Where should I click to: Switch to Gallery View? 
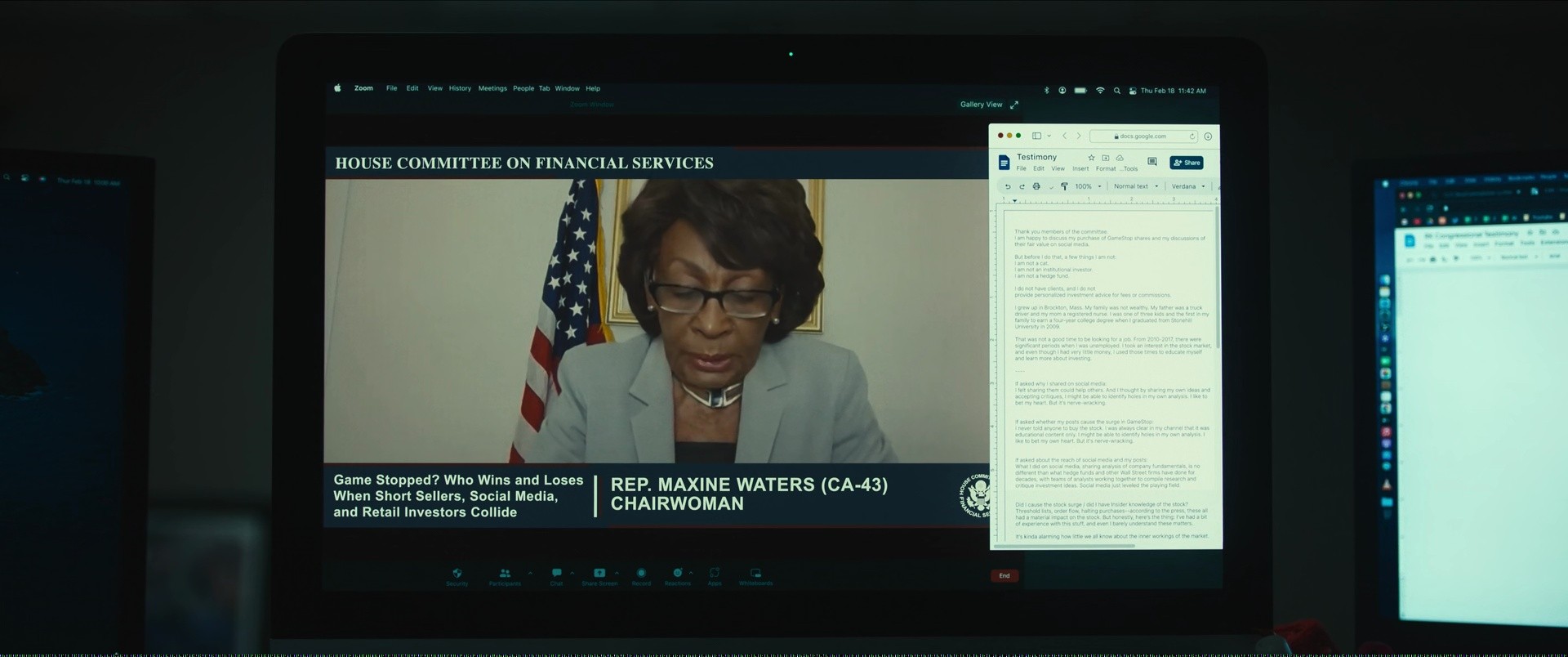click(x=981, y=105)
